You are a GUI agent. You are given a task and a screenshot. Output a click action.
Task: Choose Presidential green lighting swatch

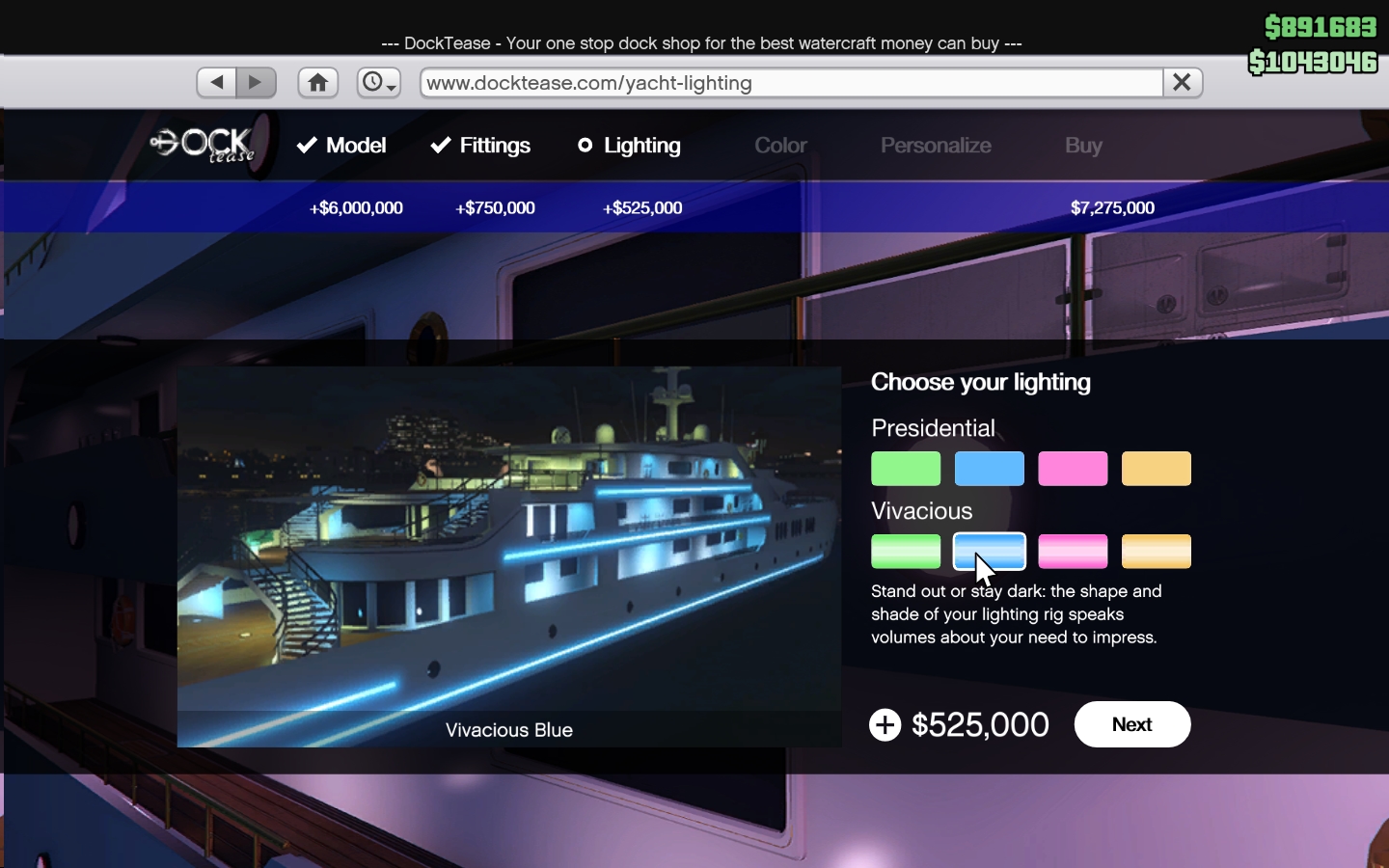[x=906, y=469]
